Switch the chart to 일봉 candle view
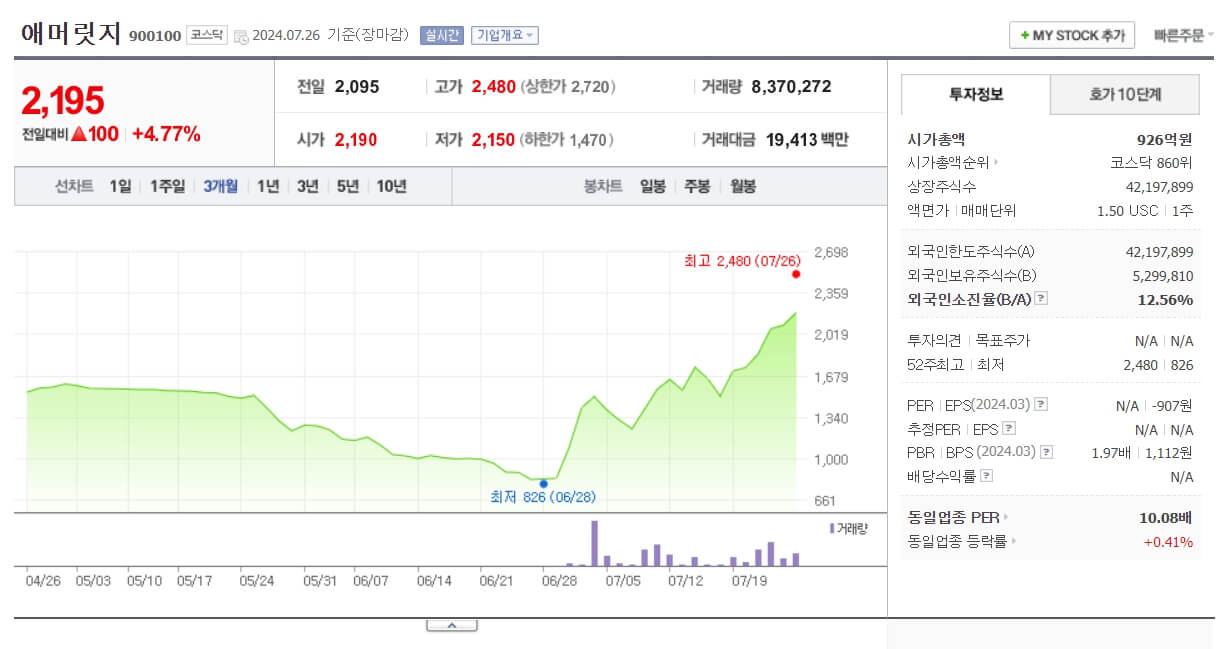Image resolution: width=1226 pixels, height=649 pixels. tap(651, 185)
